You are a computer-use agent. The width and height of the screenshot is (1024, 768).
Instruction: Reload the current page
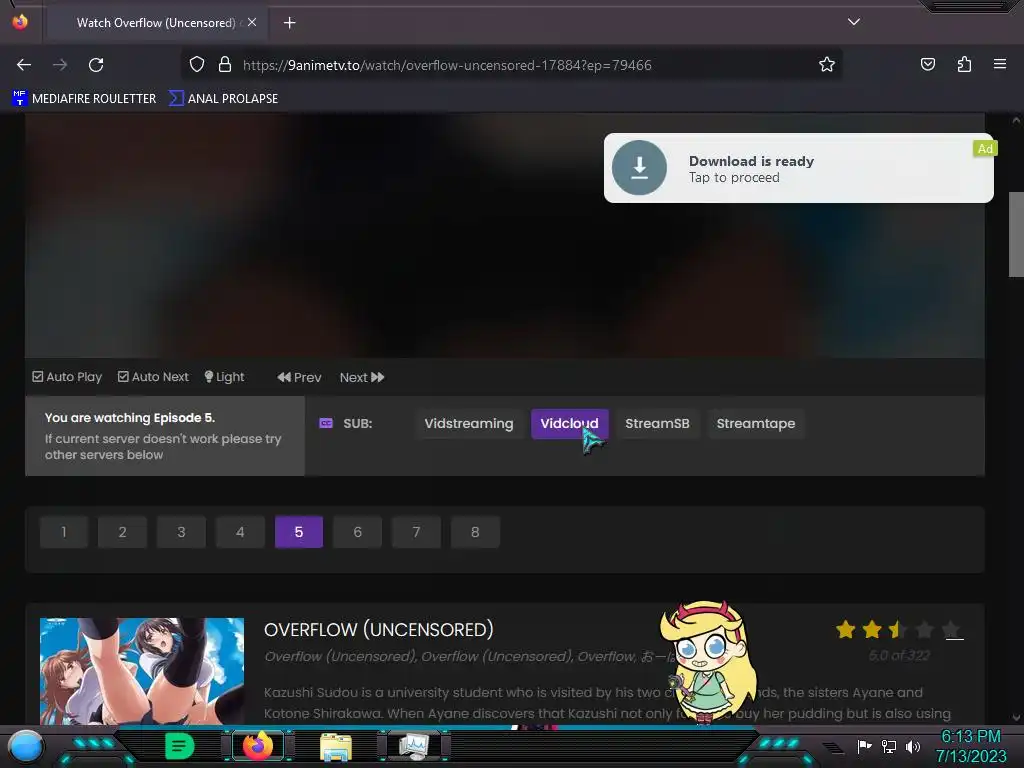(96, 65)
